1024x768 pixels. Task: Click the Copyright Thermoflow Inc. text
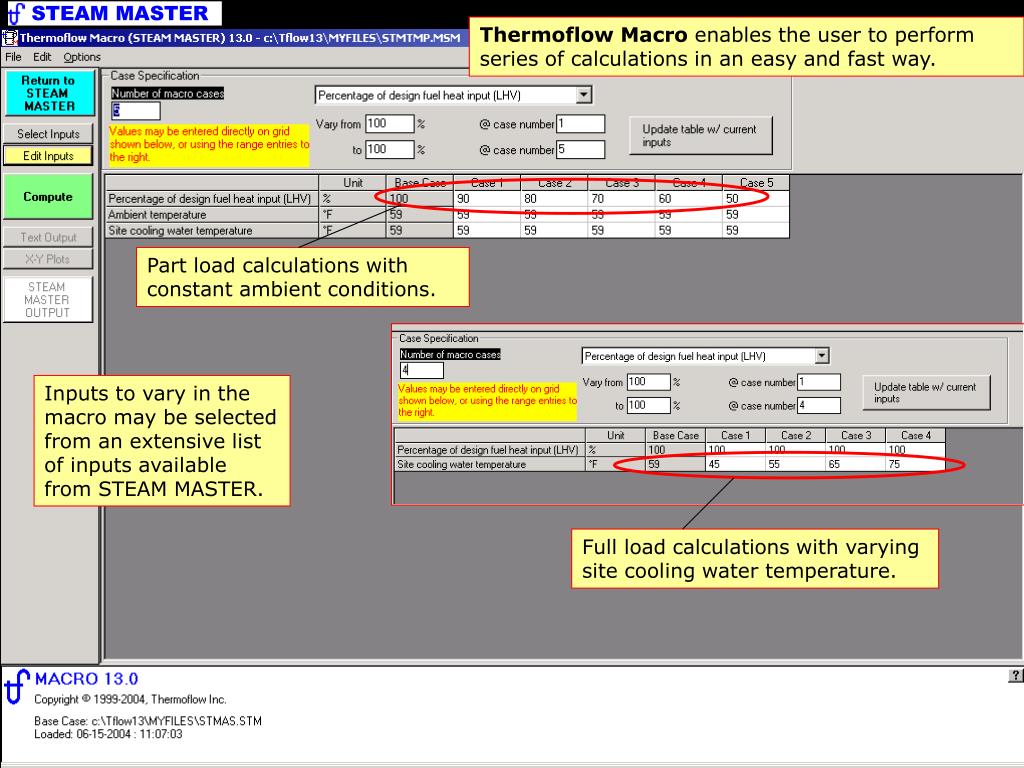tap(131, 699)
